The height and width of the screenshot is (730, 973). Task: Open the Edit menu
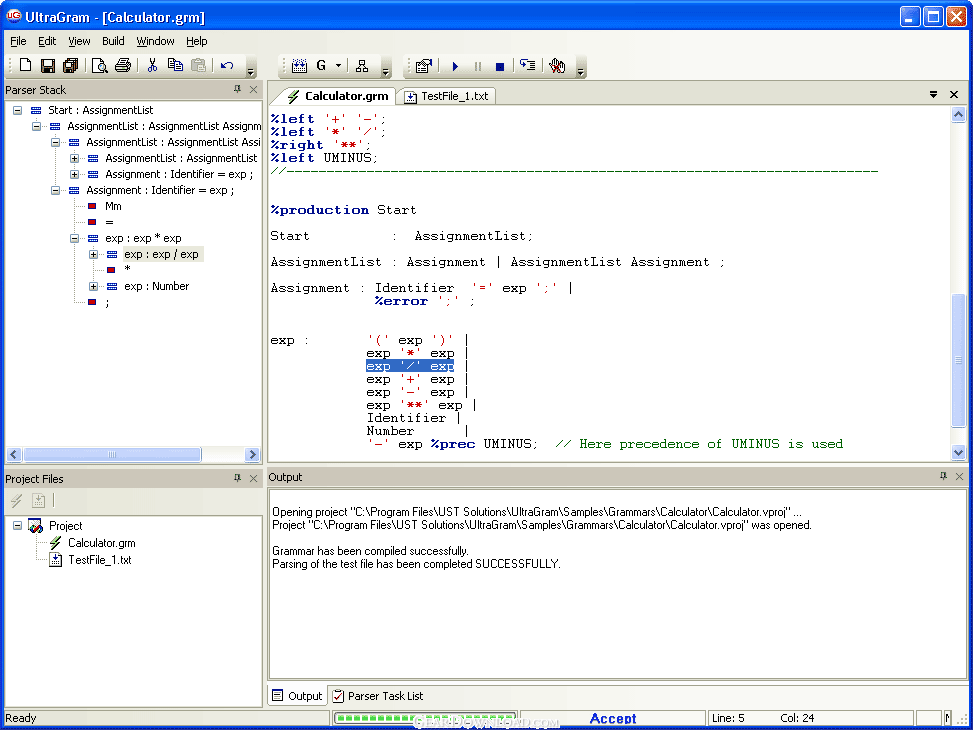[47, 41]
